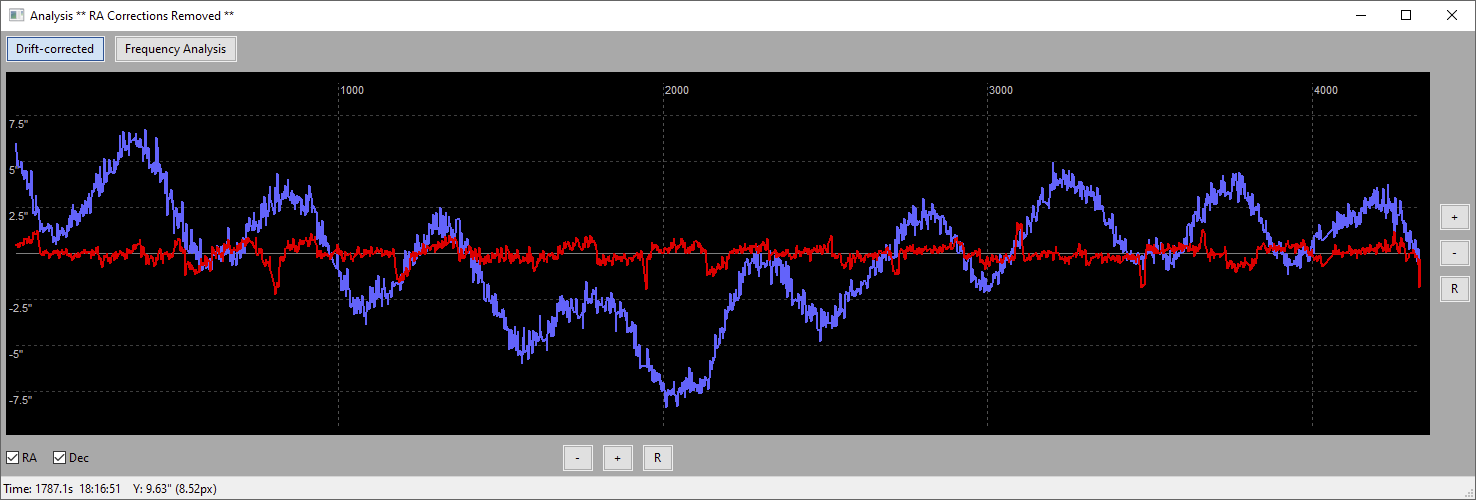Click the 7.5" label on the vertical axis
Screen dimensions: 1476x500
(x=19, y=125)
